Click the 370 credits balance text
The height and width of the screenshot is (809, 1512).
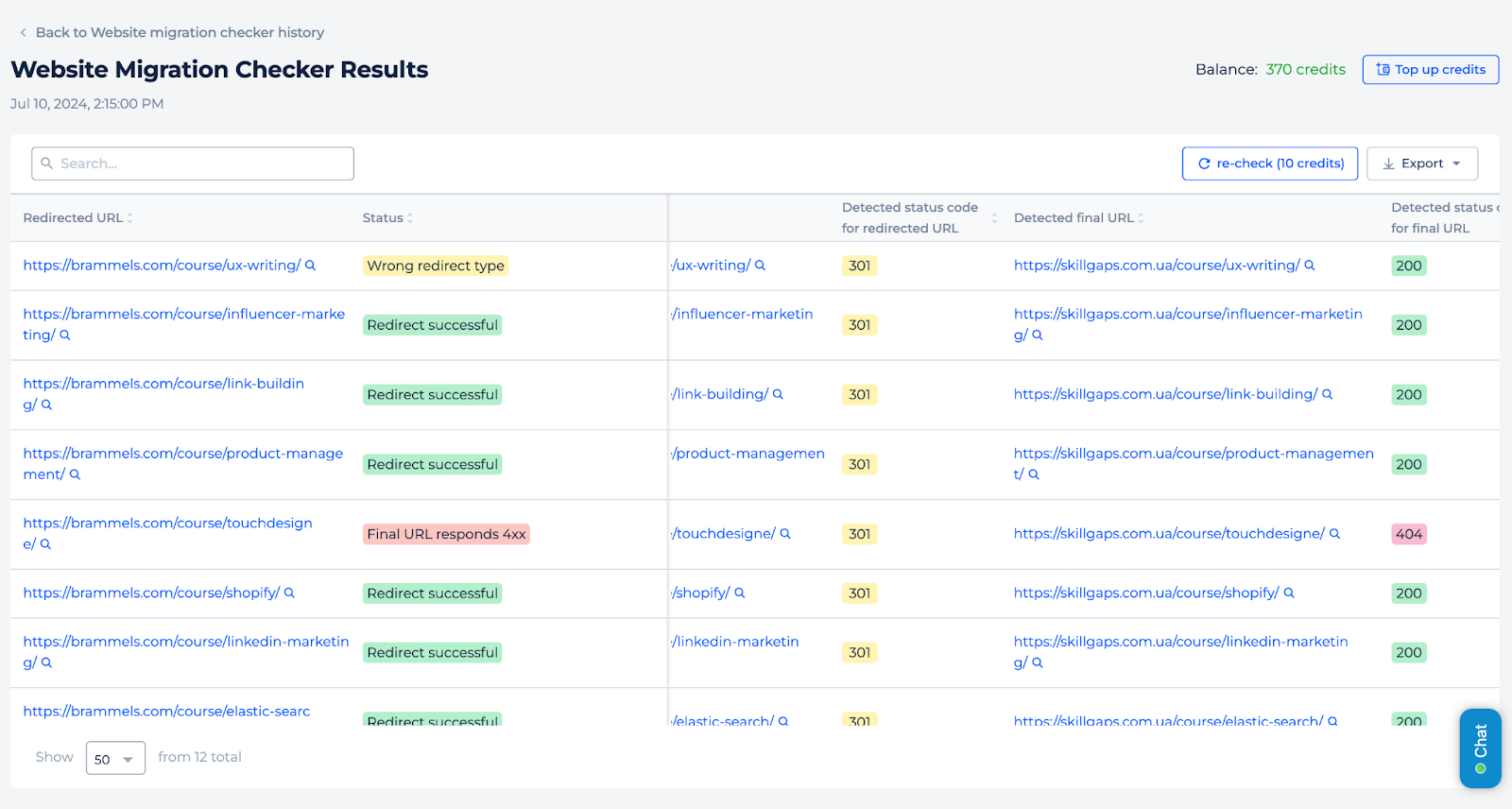[1306, 69]
